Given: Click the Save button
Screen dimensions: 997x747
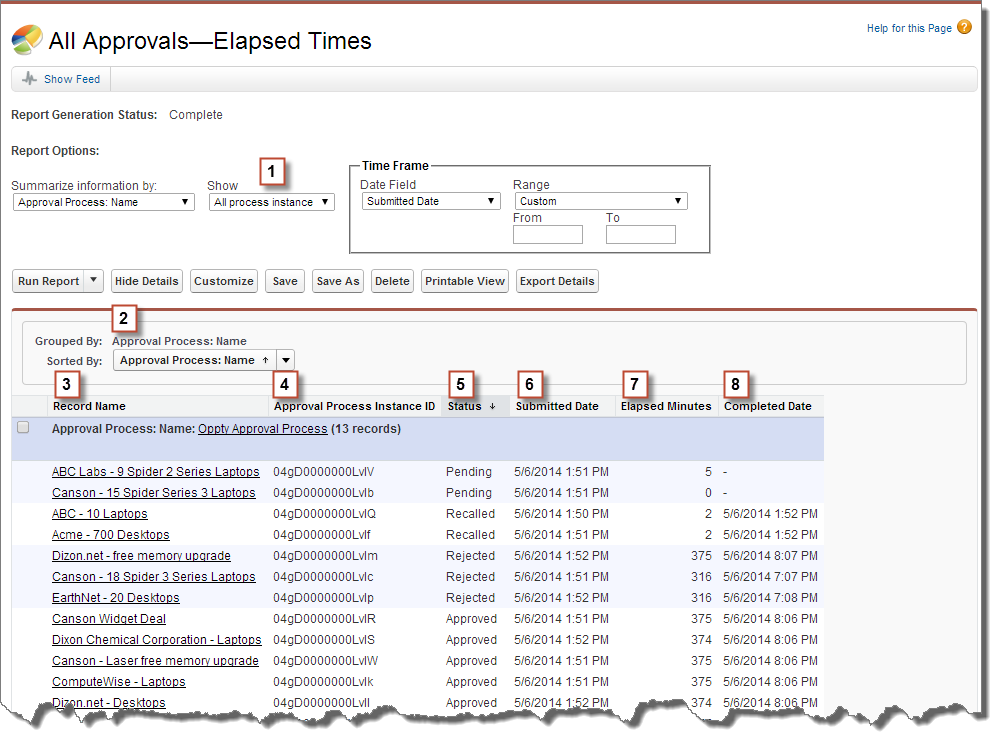Looking at the screenshot, I should coord(285,281).
